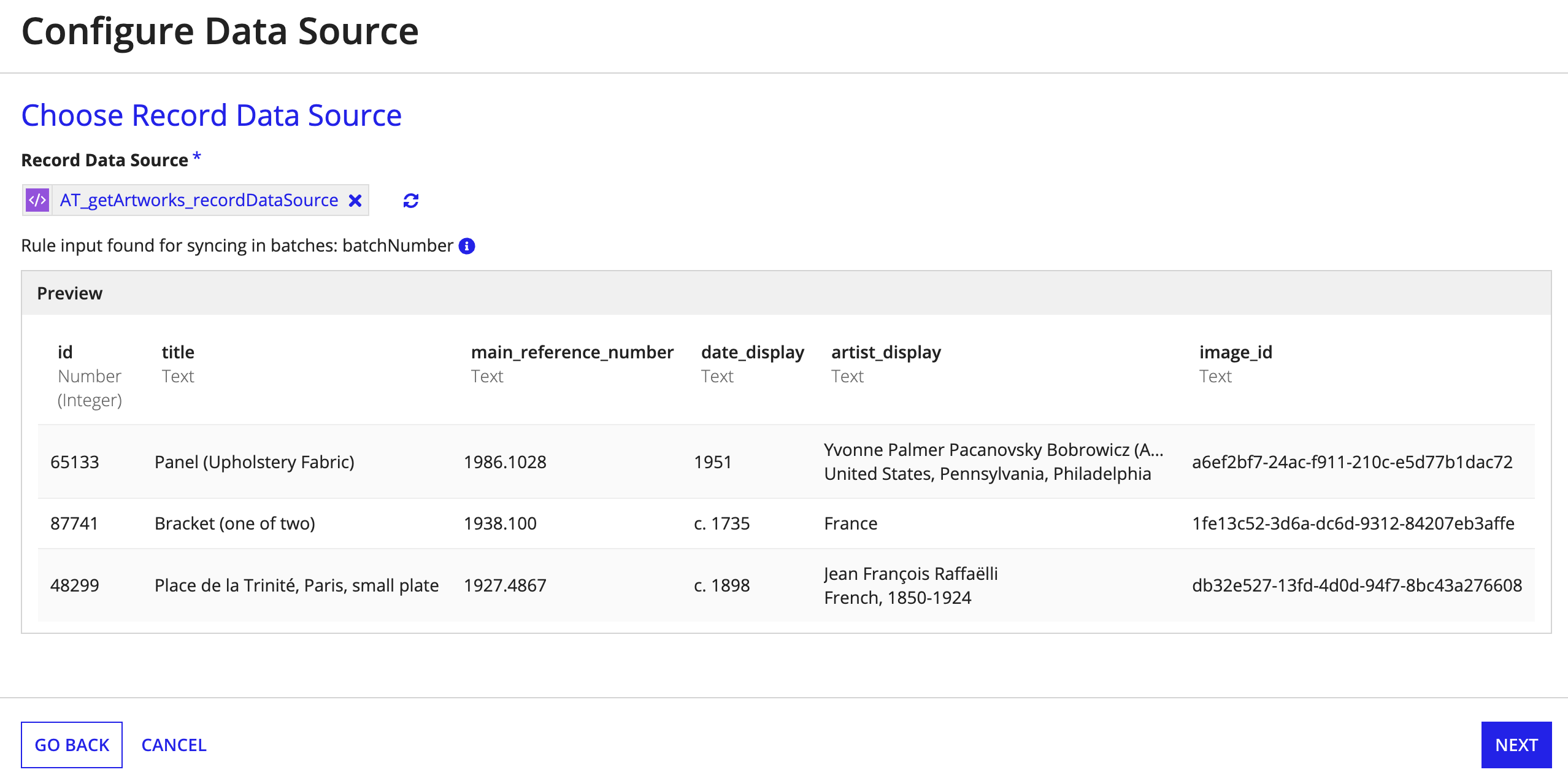Click the title Panel (Upholstery Fabric)

tap(255, 462)
